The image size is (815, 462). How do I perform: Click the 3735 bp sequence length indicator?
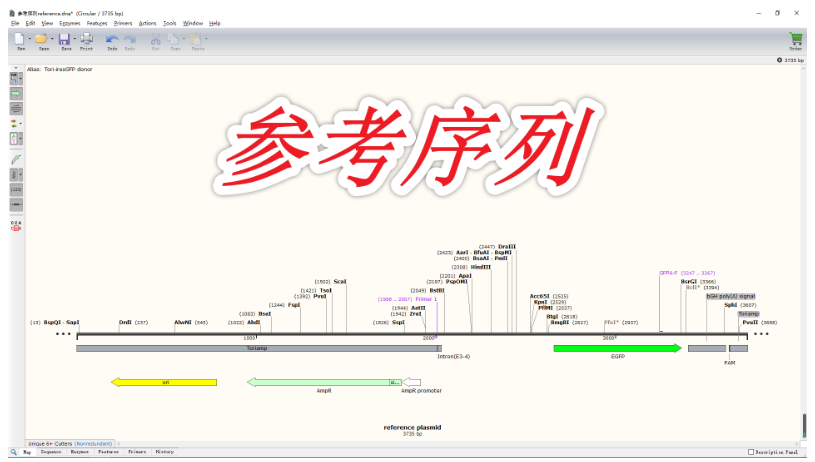click(790, 60)
